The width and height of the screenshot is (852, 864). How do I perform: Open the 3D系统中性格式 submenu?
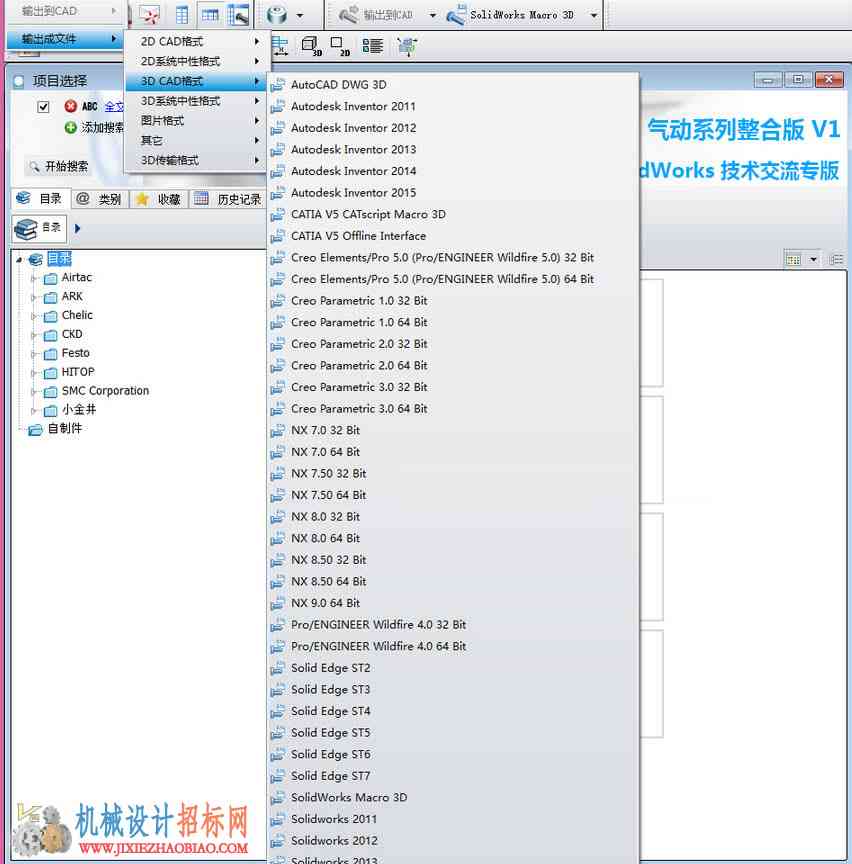[196, 101]
